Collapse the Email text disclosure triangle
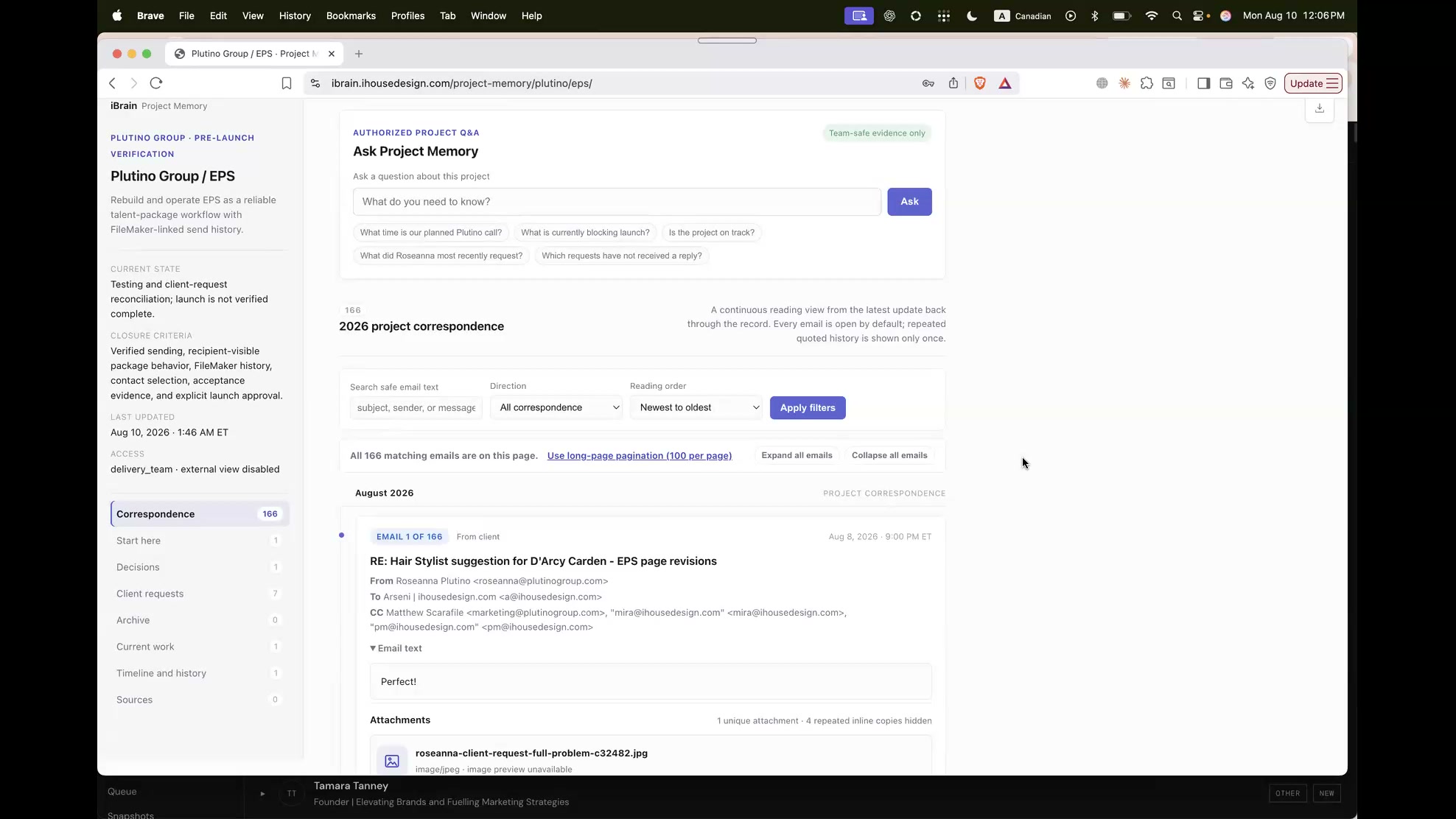 (x=373, y=648)
